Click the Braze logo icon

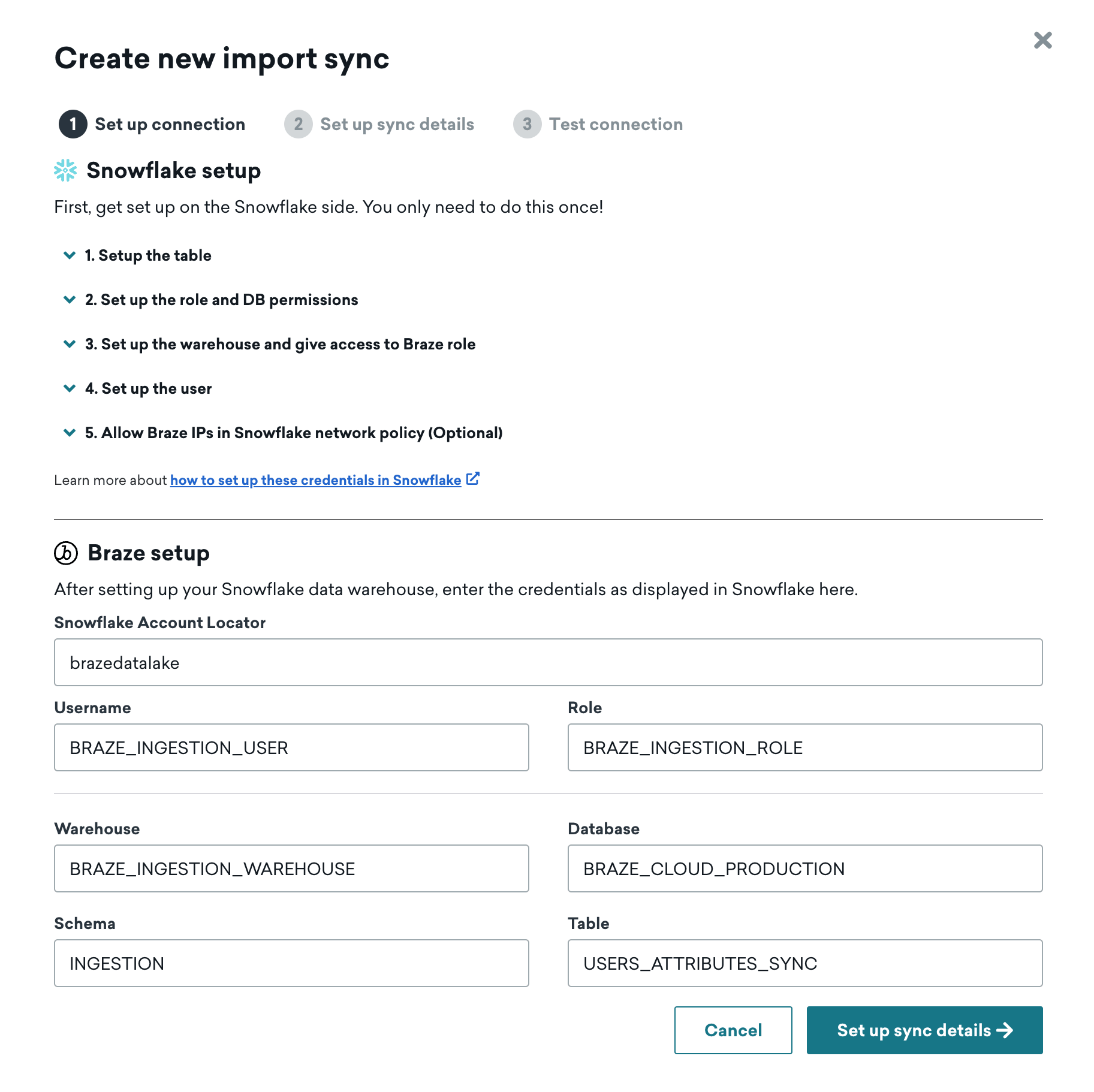click(66, 553)
